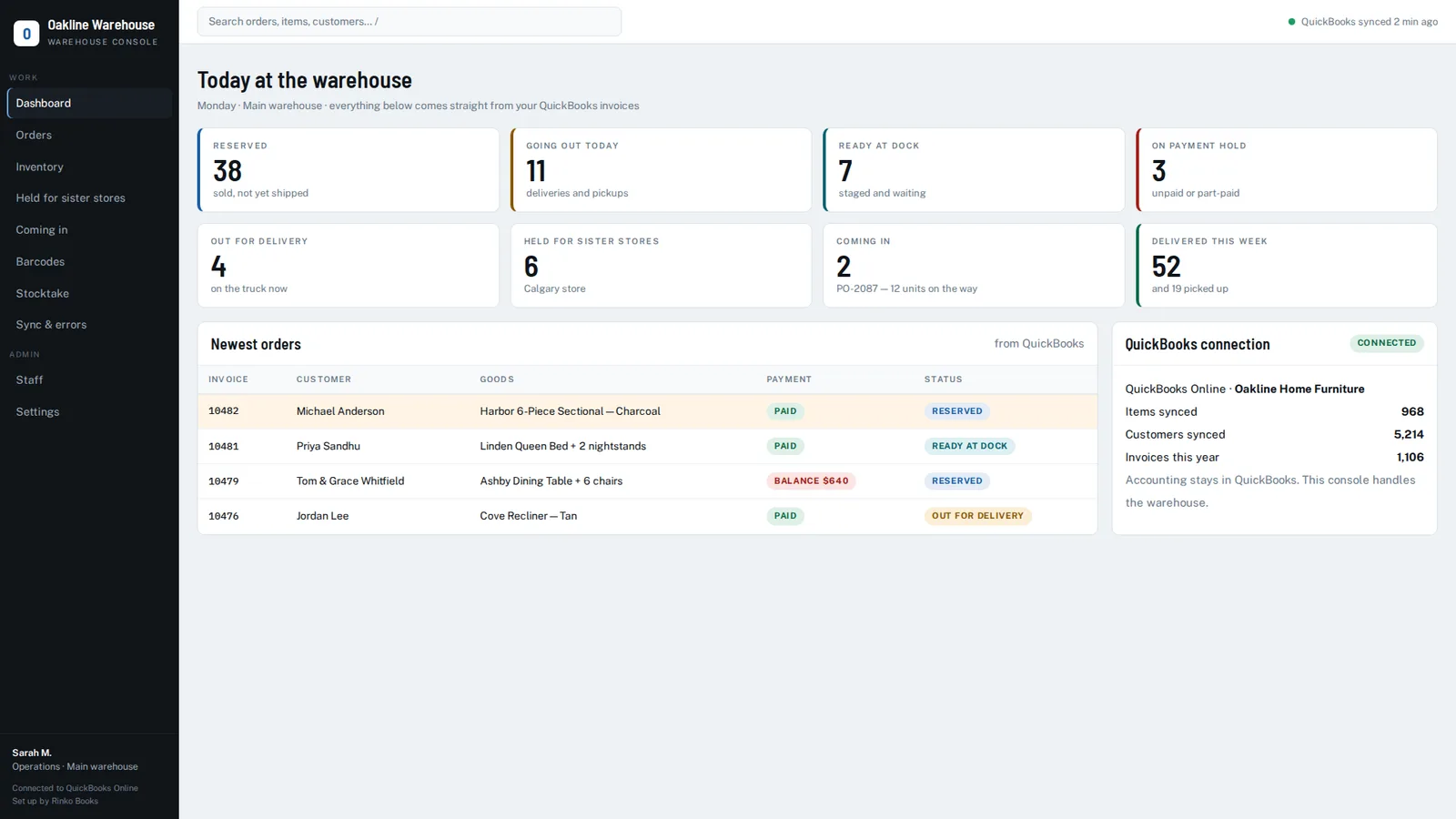
Task: Click Customers synced value 5,214
Action: pos(1409,435)
